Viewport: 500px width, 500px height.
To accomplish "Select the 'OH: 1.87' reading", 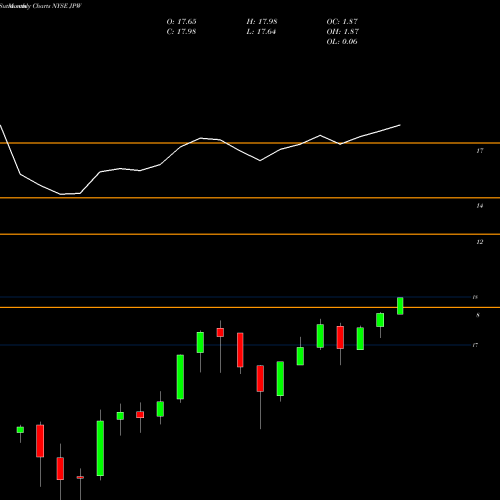I will click(343, 32).
